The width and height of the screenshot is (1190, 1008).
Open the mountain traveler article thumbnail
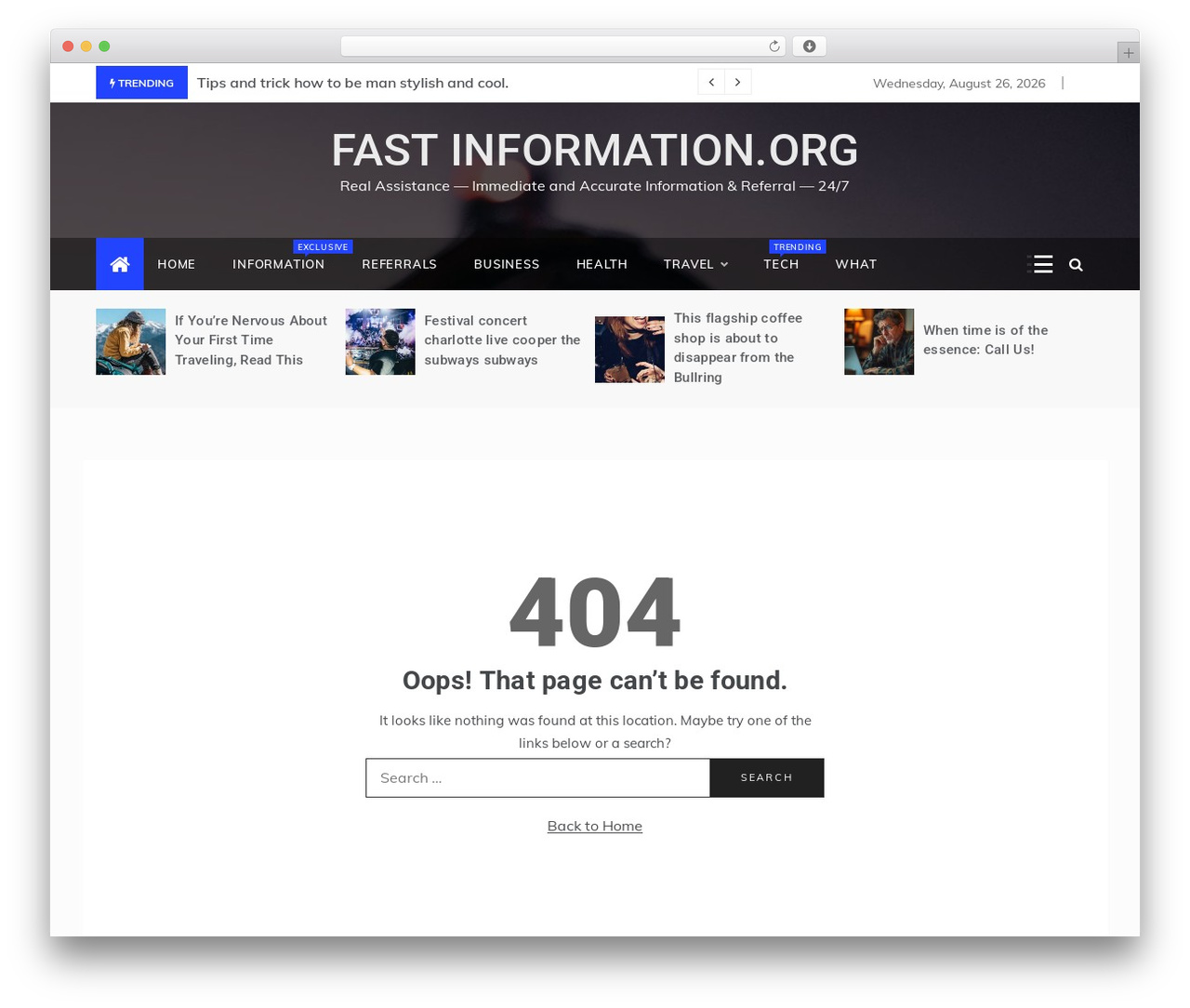click(x=131, y=342)
